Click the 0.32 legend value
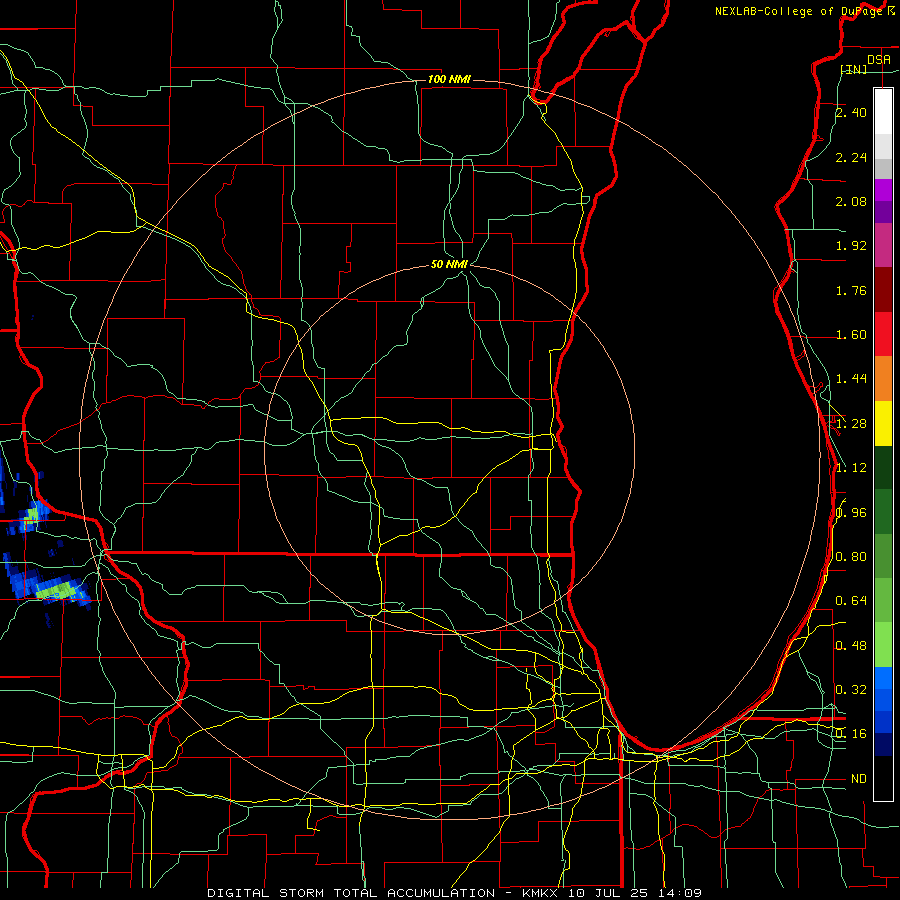 851,690
